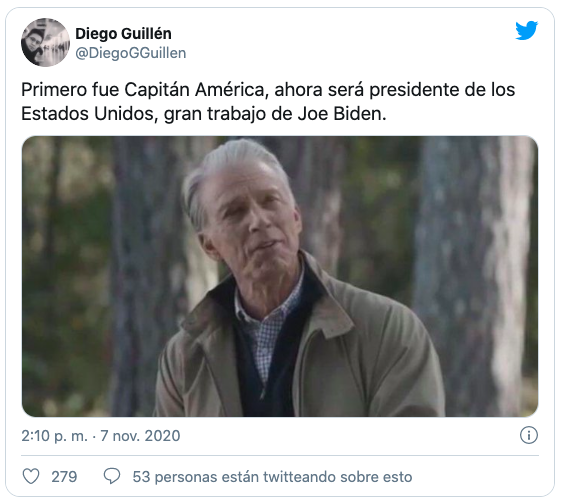Open '53 personas están twitteando sobre esto'

pos(272,477)
